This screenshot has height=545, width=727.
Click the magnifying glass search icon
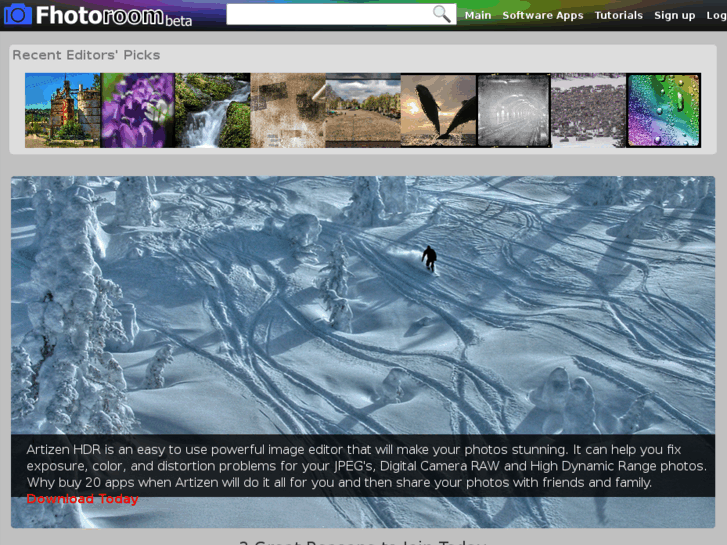[x=441, y=14]
